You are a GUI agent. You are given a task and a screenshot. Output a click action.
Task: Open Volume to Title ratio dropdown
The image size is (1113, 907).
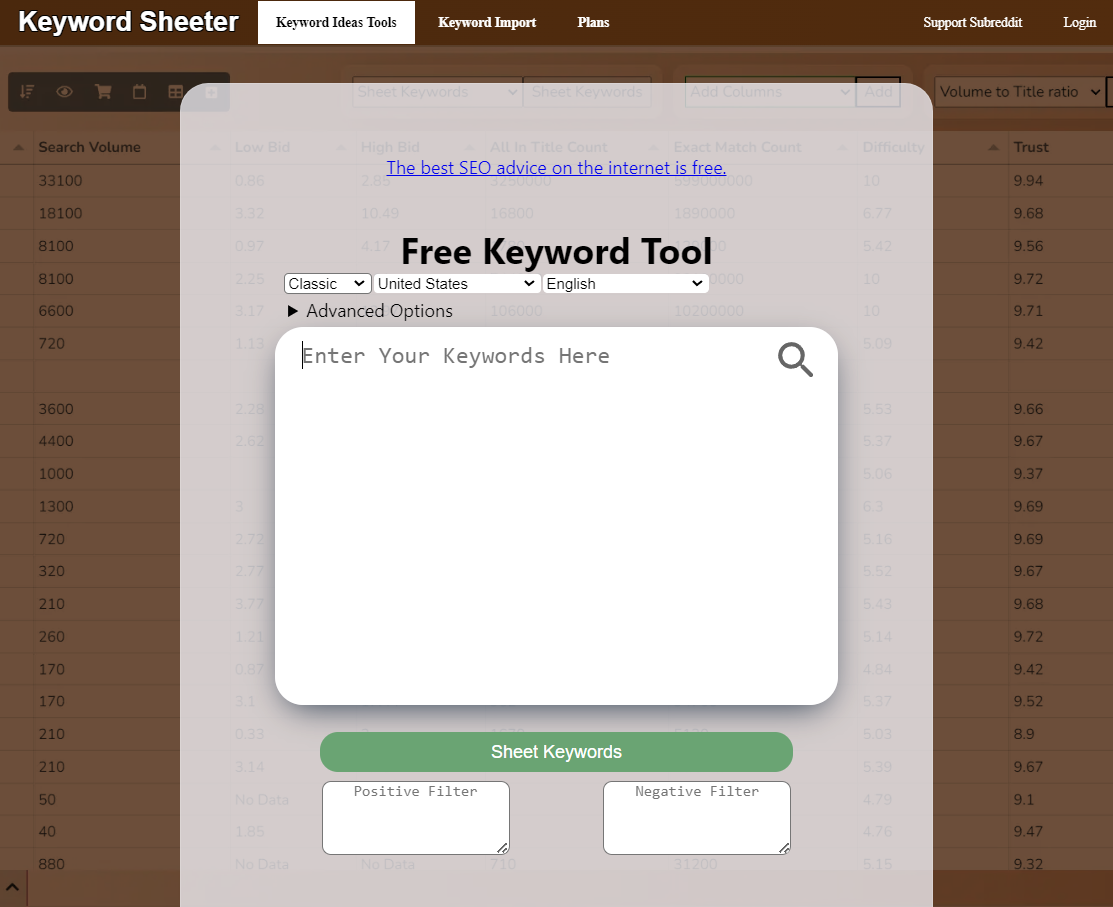[x=1019, y=92]
